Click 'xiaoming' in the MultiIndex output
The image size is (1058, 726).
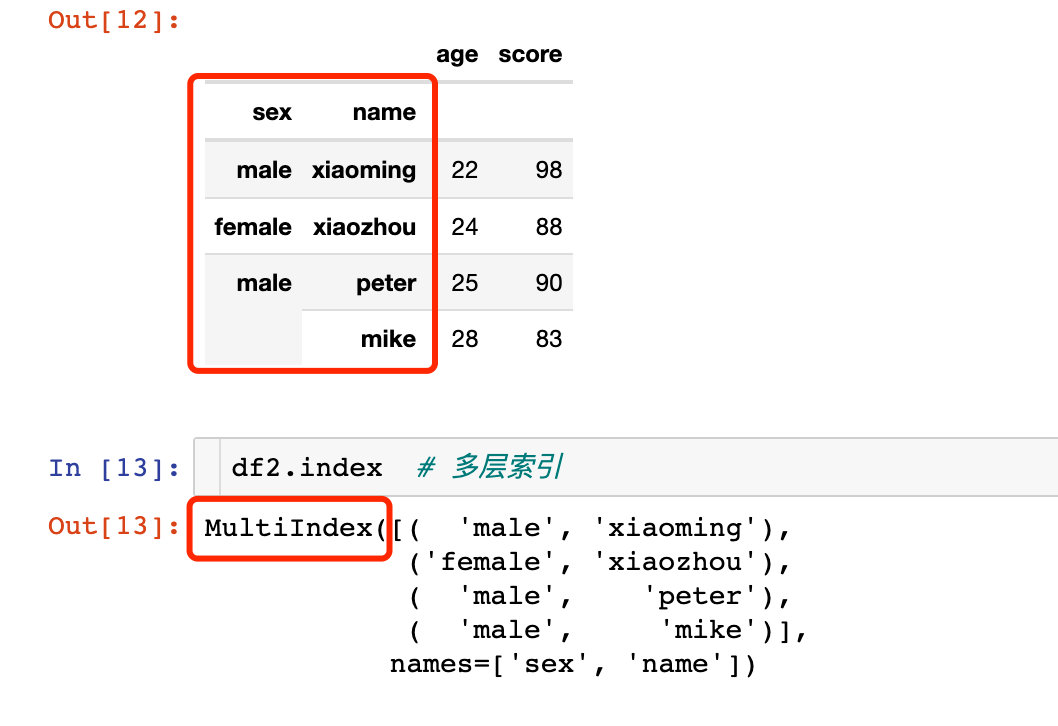[675, 528]
